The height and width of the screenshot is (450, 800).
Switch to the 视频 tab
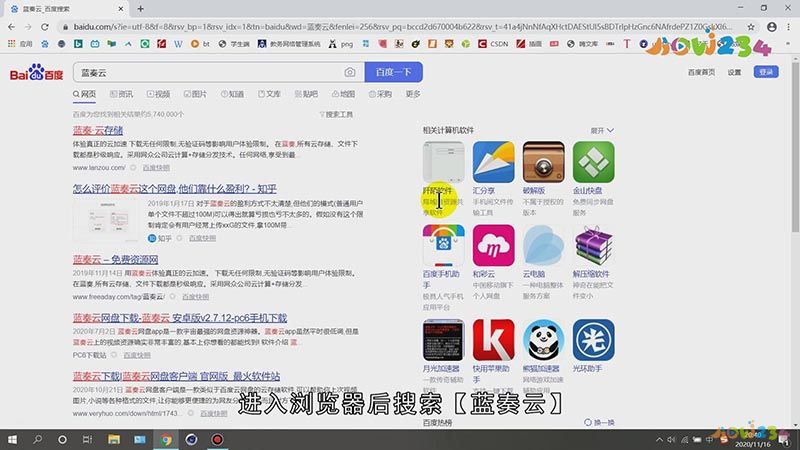pos(159,94)
